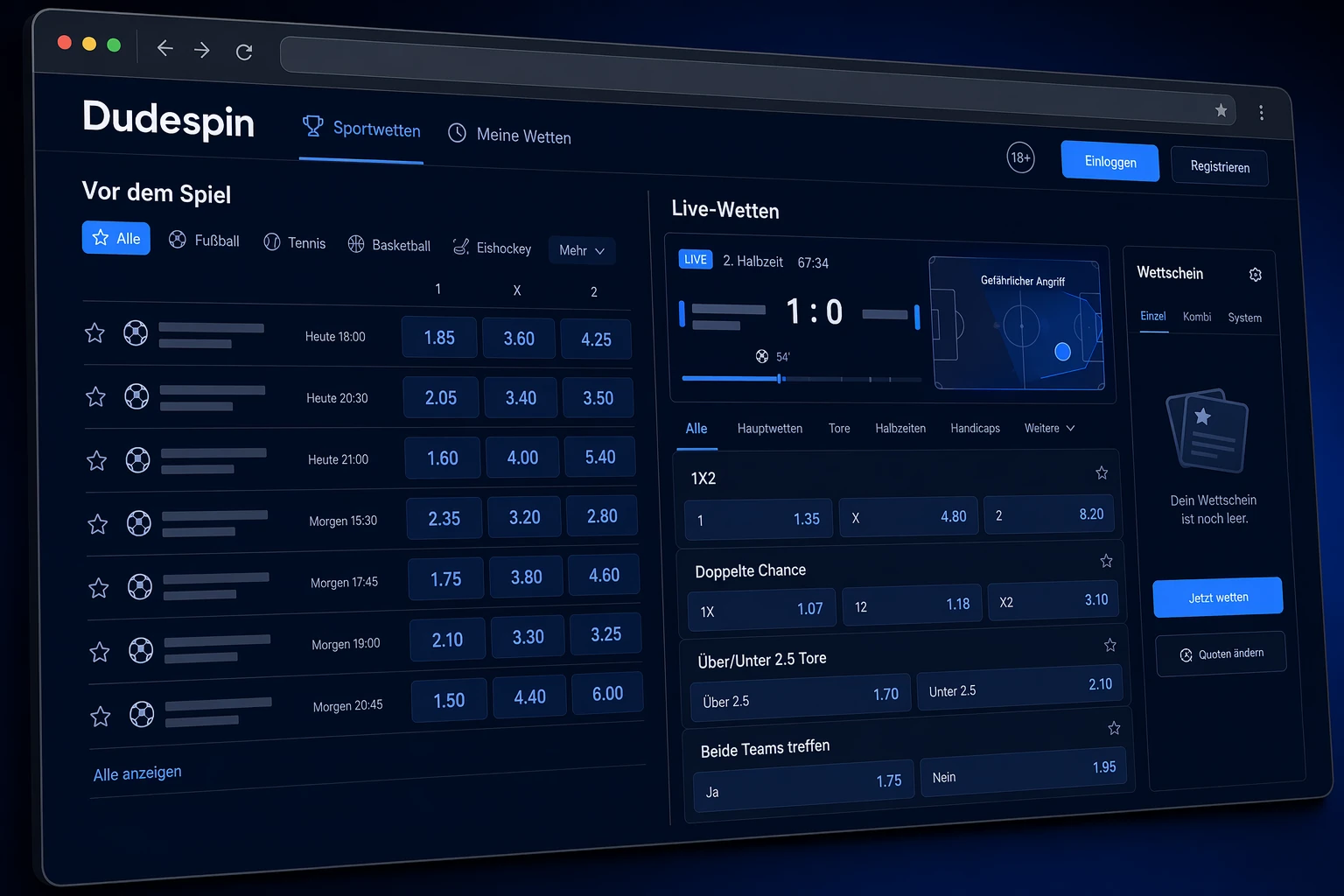Filter pre-match games by Basketball

[x=389, y=245]
